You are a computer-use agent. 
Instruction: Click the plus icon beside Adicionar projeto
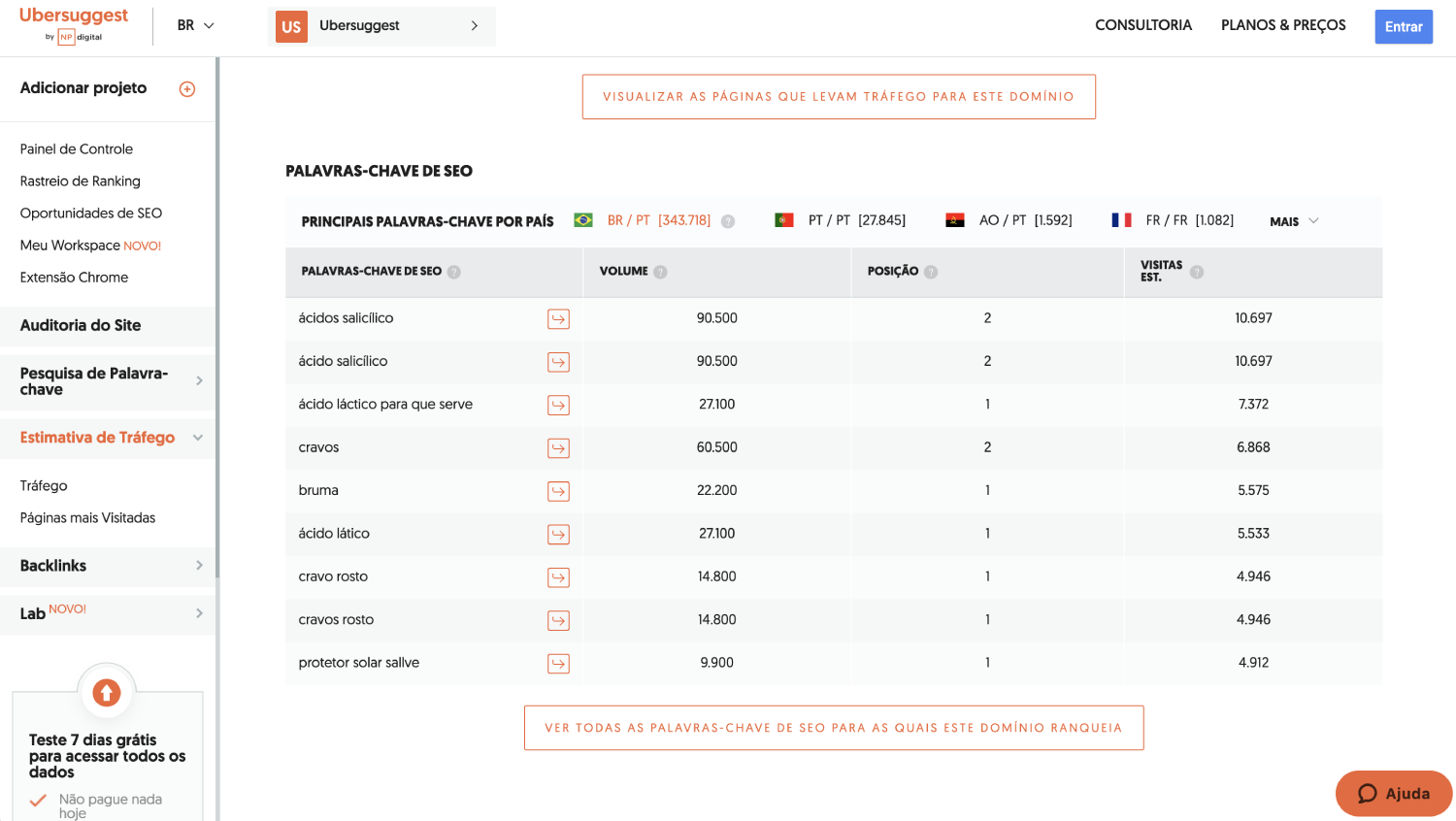click(x=186, y=87)
